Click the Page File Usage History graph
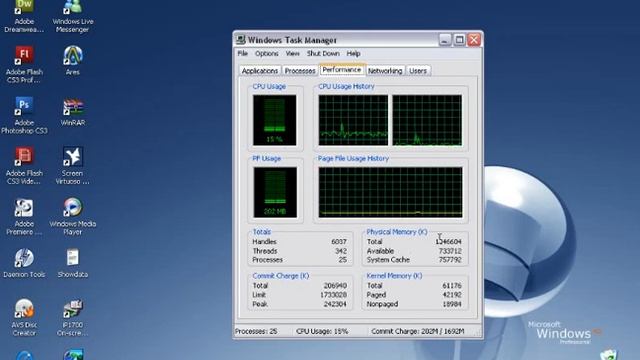 [x=391, y=192]
